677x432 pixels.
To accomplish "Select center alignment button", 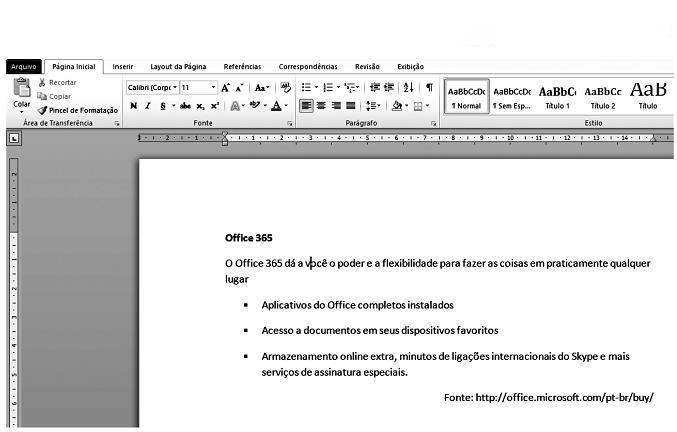I will click(321, 106).
